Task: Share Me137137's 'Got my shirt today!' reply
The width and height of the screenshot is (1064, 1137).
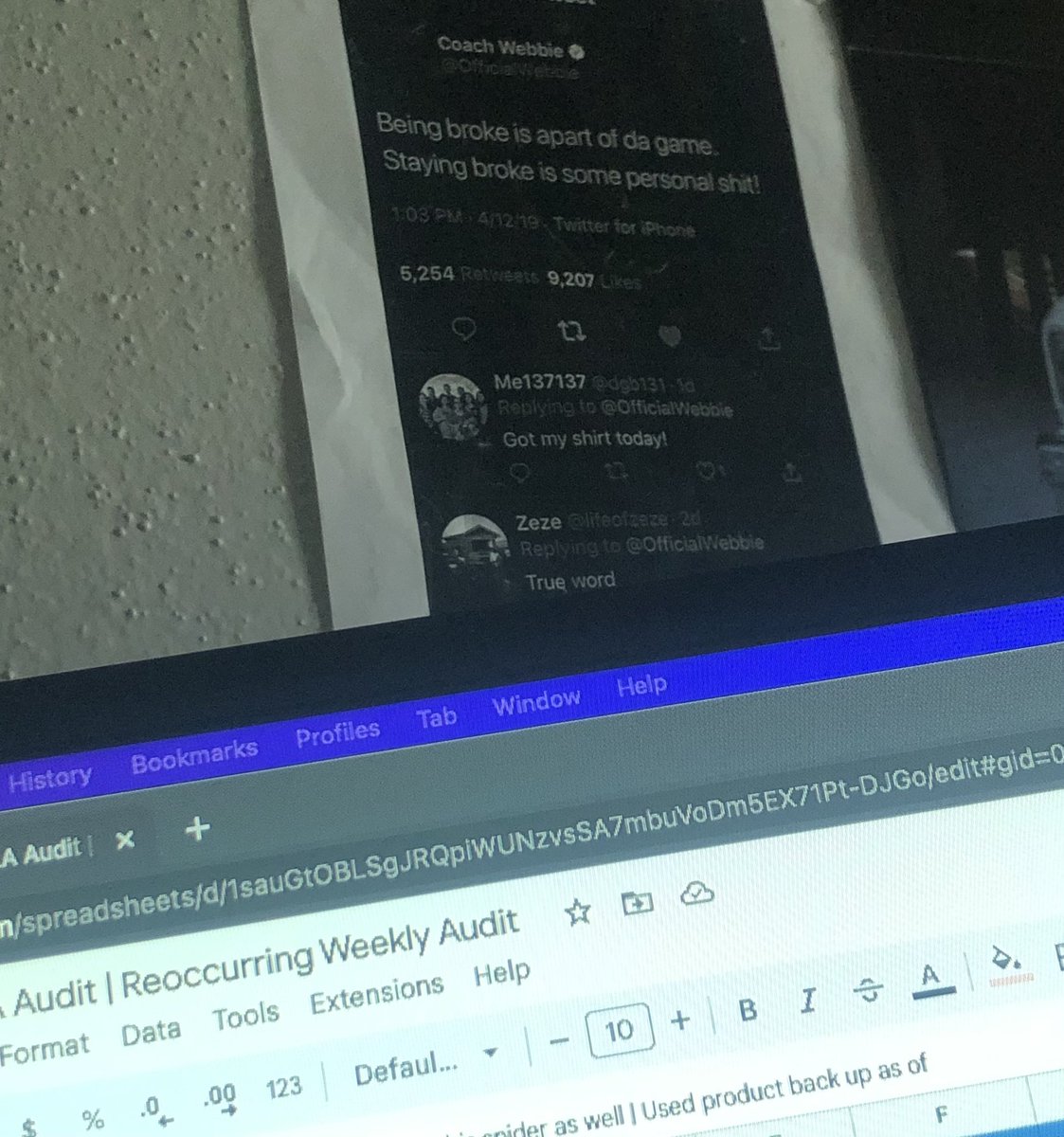Action: 794,472
